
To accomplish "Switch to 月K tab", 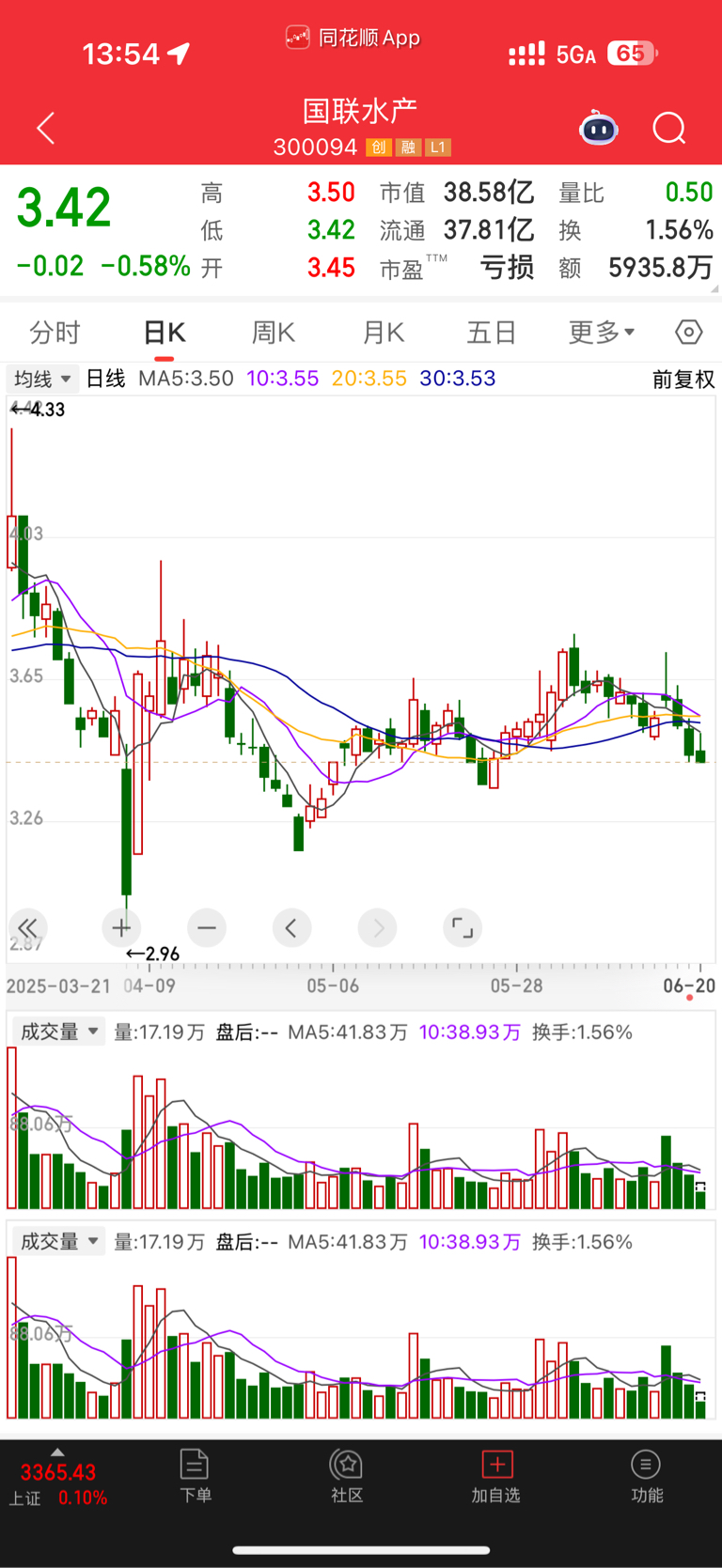I will pyautogui.click(x=384, y=332).
